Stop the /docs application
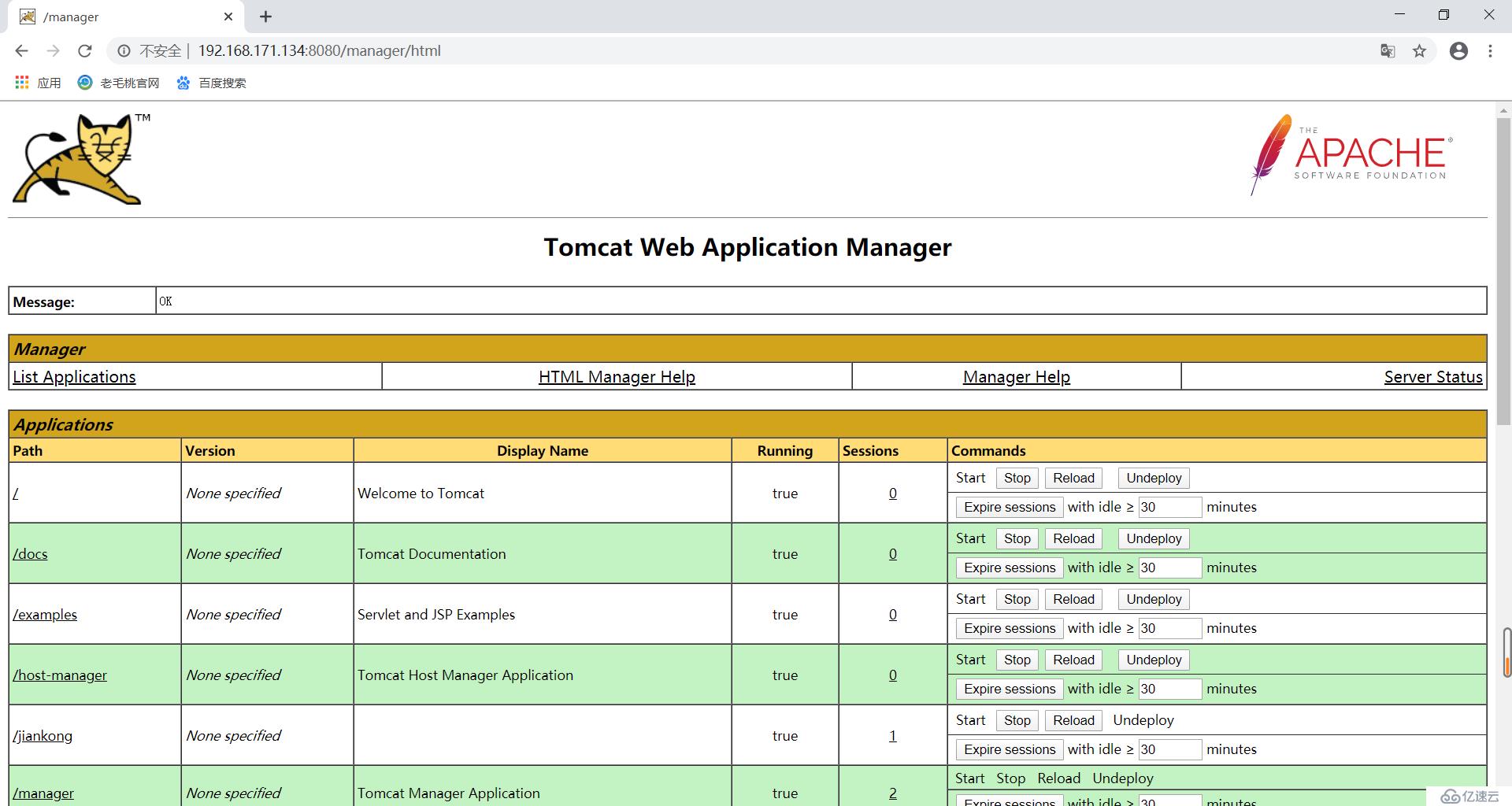Viewport: 1512px width, 806px height. pos(1017,538)
